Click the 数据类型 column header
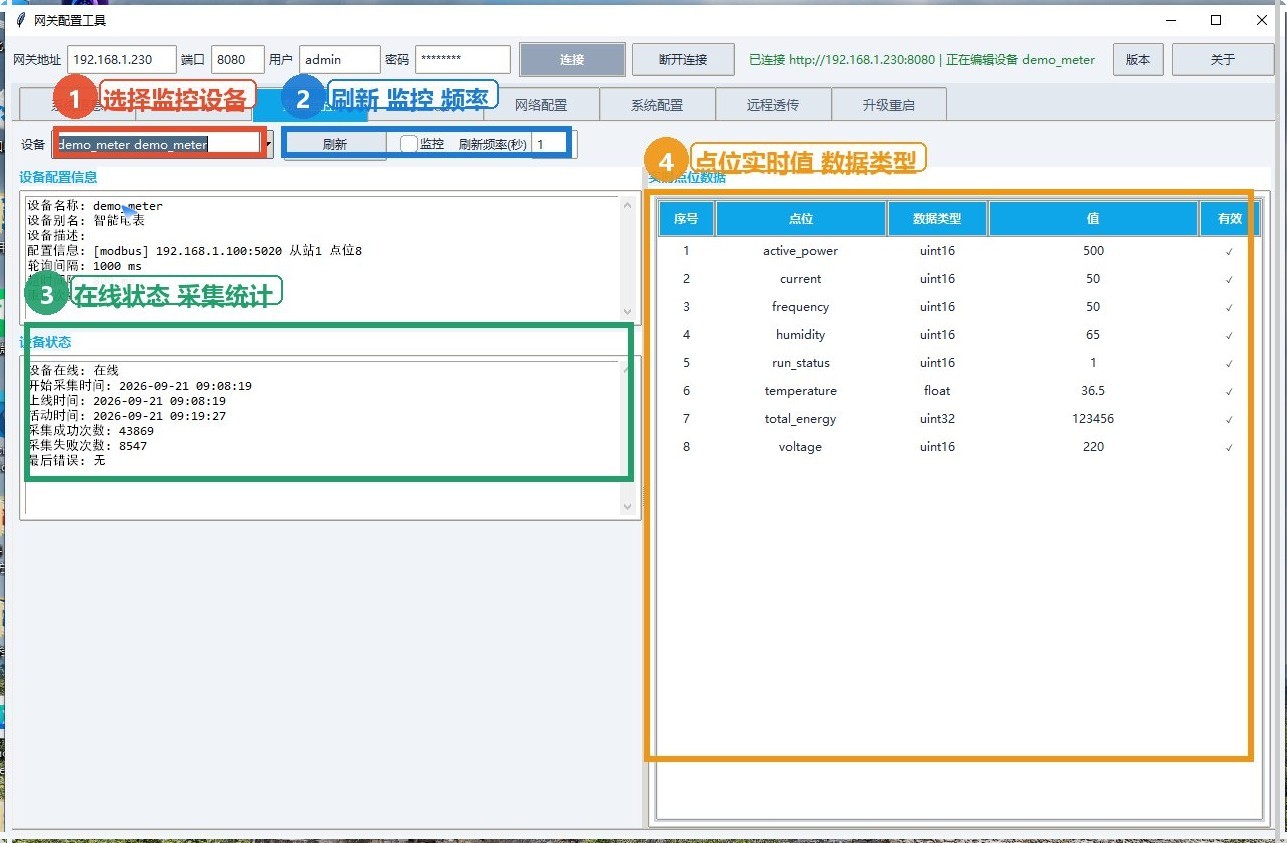The image size is (1287, 843). click(x=938, y=218)
